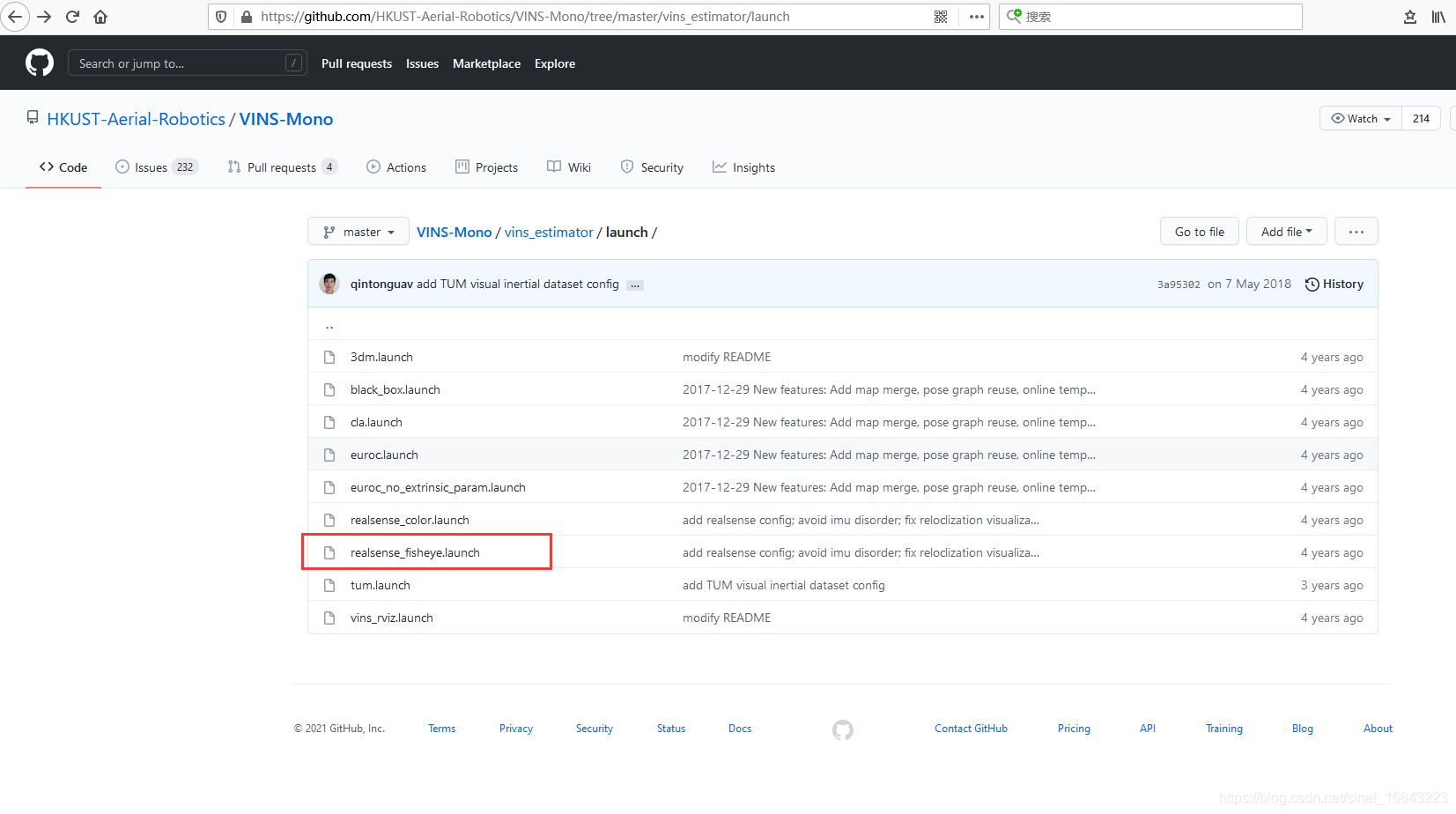Open file vins_rviz.launch
1456x814 pixels.
click(x=392, y=618)
